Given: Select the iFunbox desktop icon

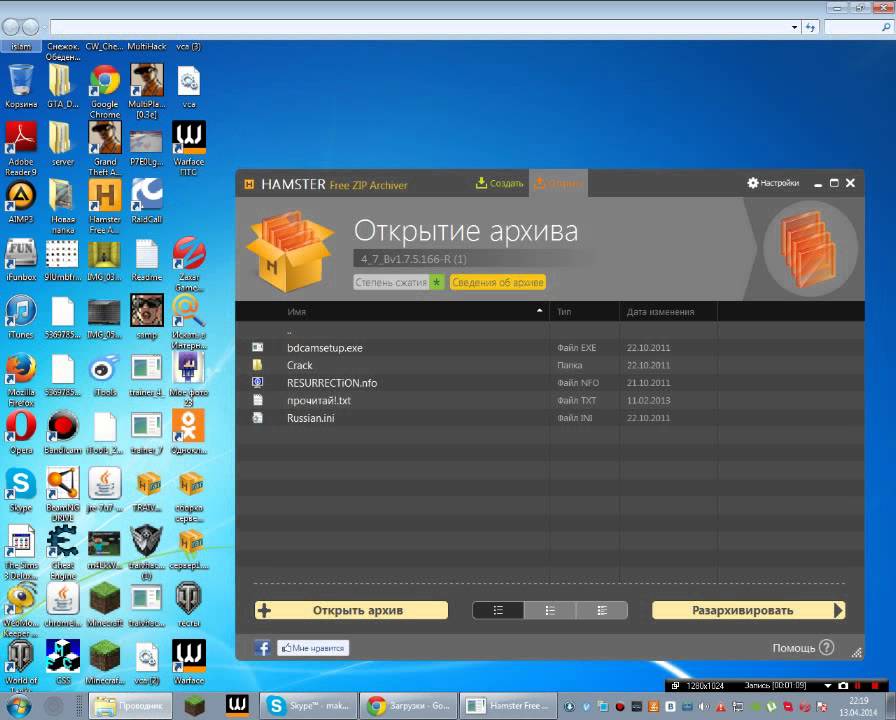Looking at the screenshot, I should pos(21,259).
